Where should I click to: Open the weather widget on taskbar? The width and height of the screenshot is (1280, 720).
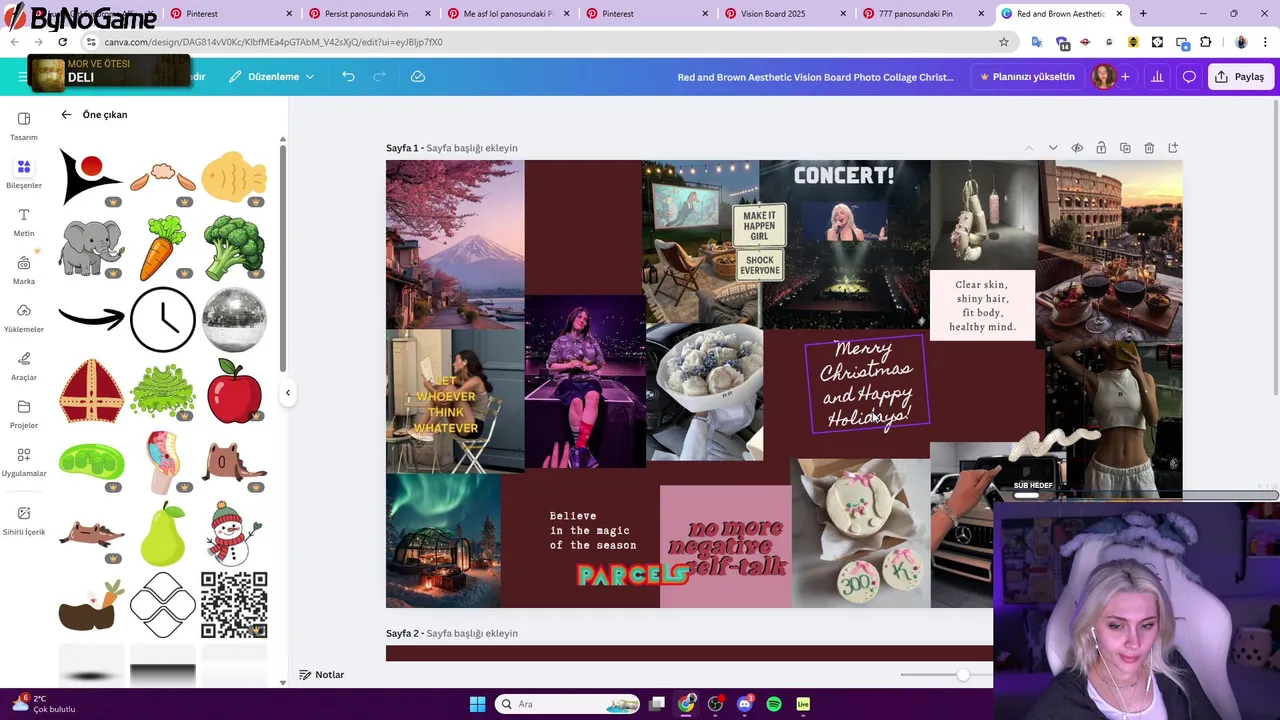[x=42, y=704]
